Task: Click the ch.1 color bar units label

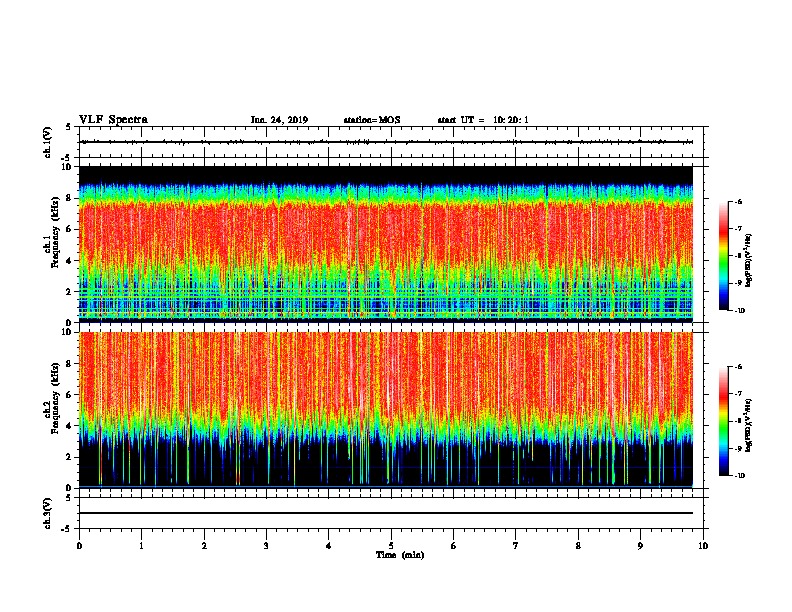Action: [x=749, y=260]
